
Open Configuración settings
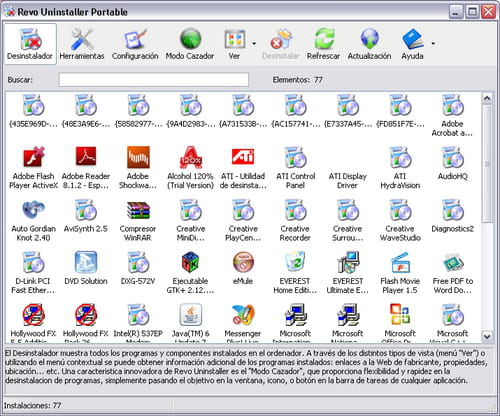pyautogui.click(x=135, y=44)
